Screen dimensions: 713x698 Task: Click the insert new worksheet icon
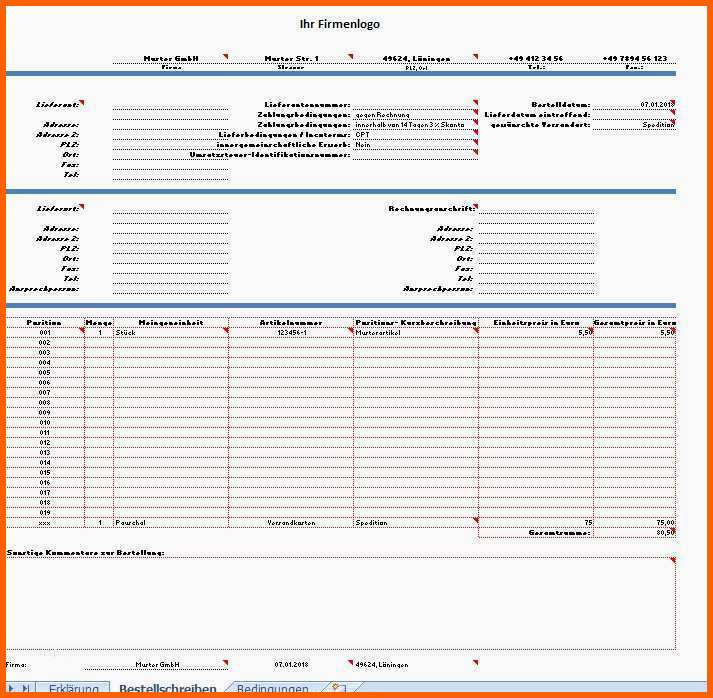point(339,689)
